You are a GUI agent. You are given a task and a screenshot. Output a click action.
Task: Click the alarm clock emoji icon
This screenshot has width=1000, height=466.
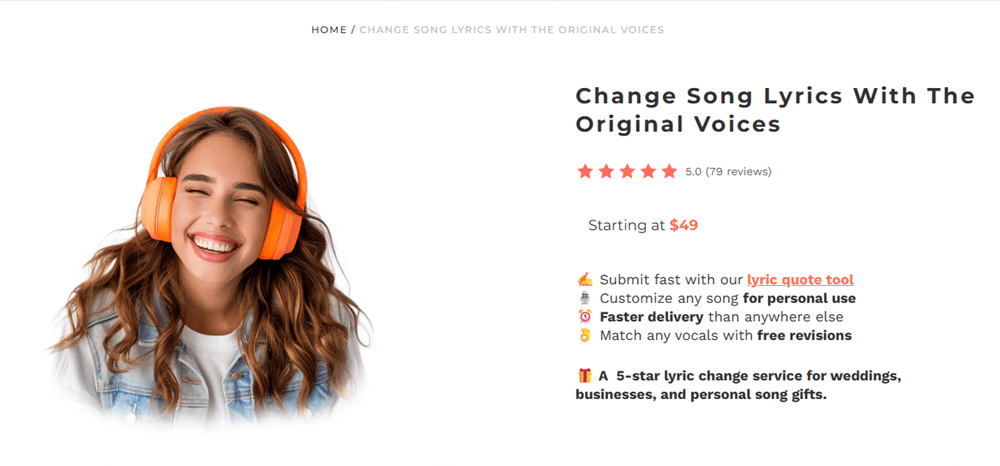pyautogui.click(x=585, y=317)
